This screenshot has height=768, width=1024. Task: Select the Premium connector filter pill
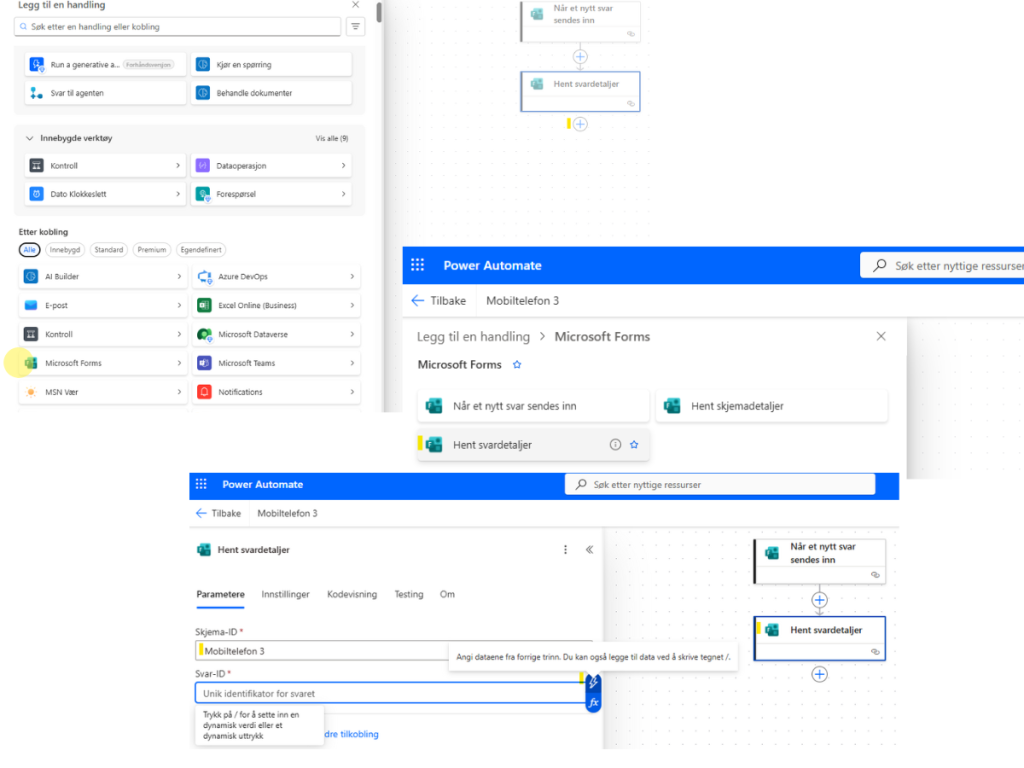152,250
